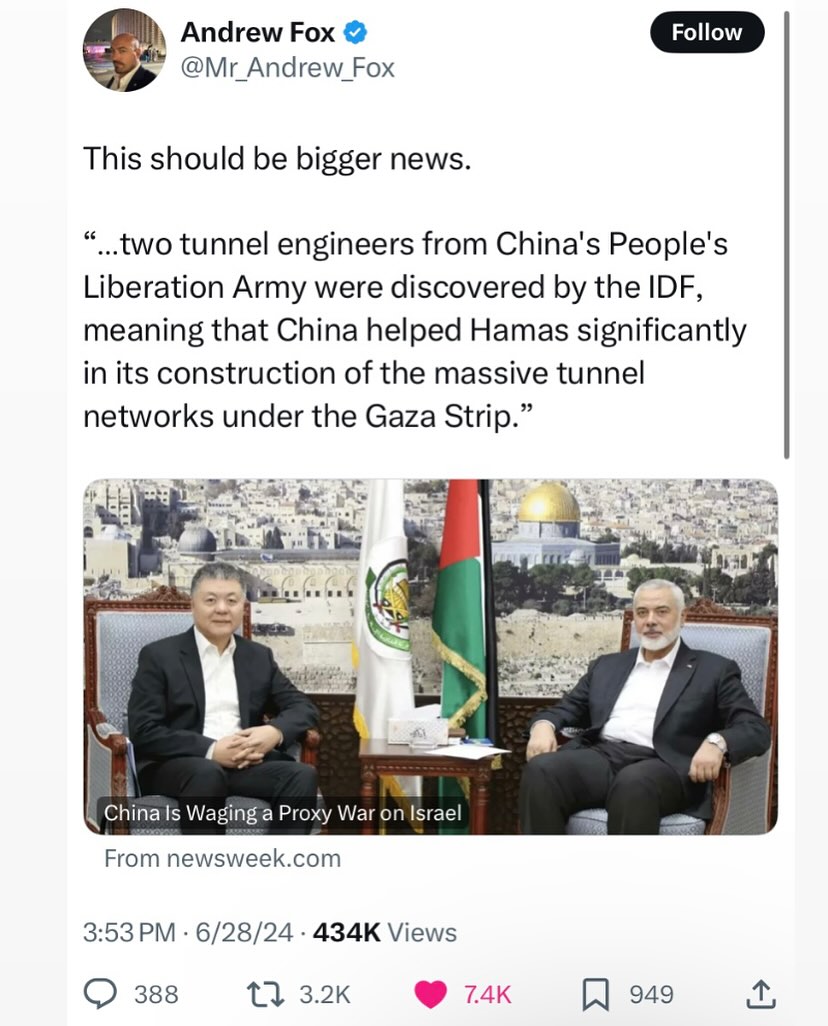828x1026 pixels.
Task: Open the reply comment icon
Action: pos(100,994)
